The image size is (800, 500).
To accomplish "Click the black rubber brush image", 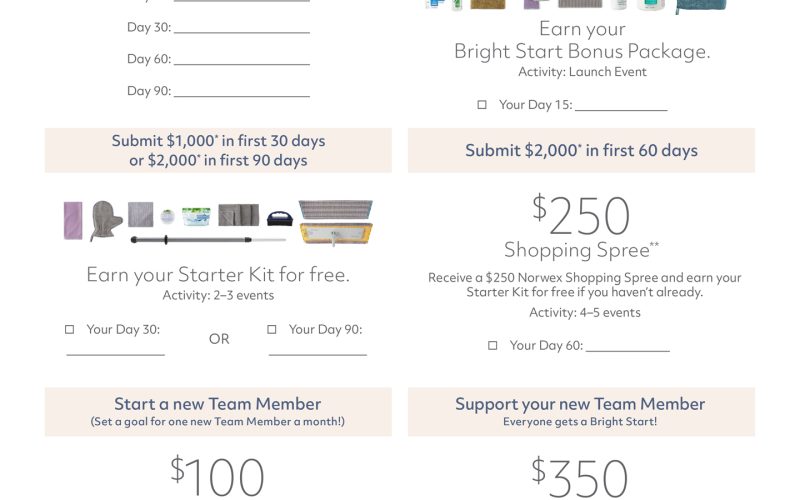I will click(x=277, y=216).
